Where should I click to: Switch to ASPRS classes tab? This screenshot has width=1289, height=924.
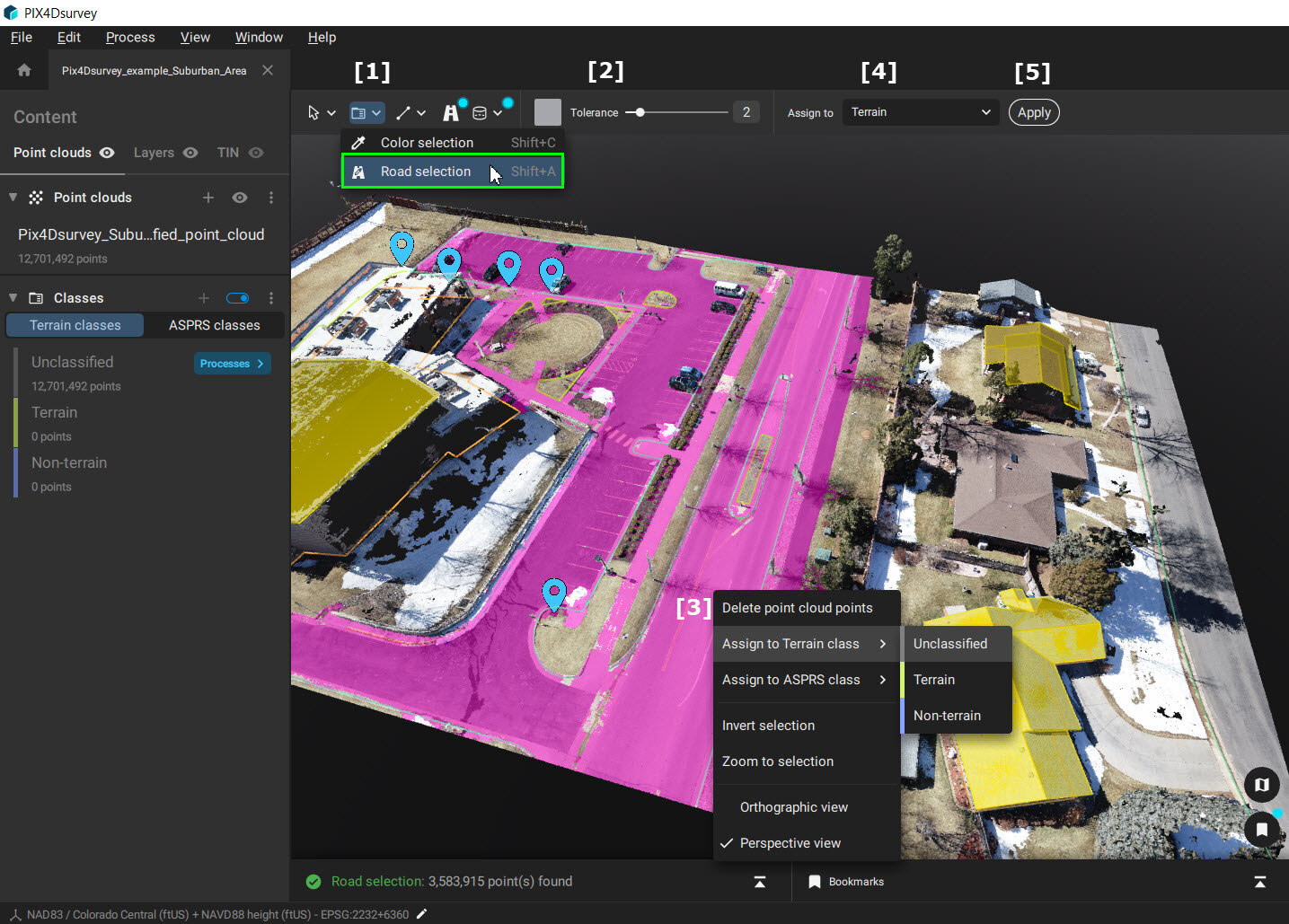coord(214,325)
